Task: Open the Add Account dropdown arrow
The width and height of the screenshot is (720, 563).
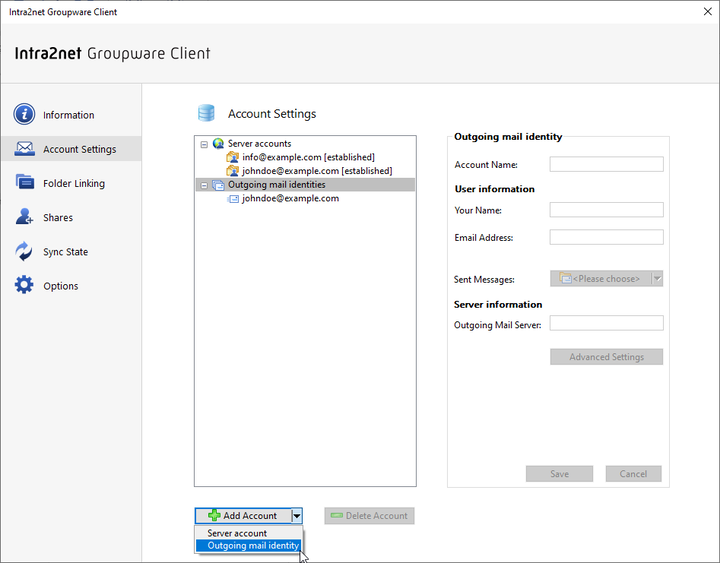Action: [x=297, y=516]
